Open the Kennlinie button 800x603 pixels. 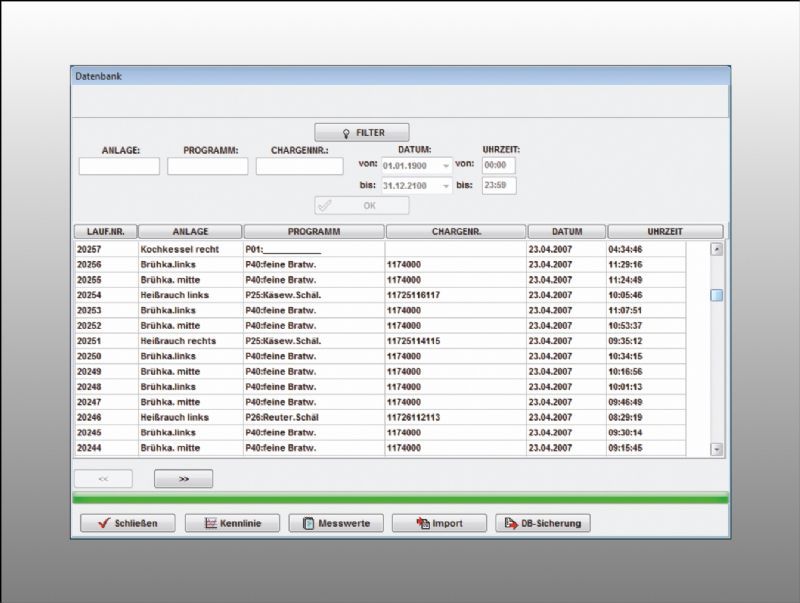coord(232,523)
